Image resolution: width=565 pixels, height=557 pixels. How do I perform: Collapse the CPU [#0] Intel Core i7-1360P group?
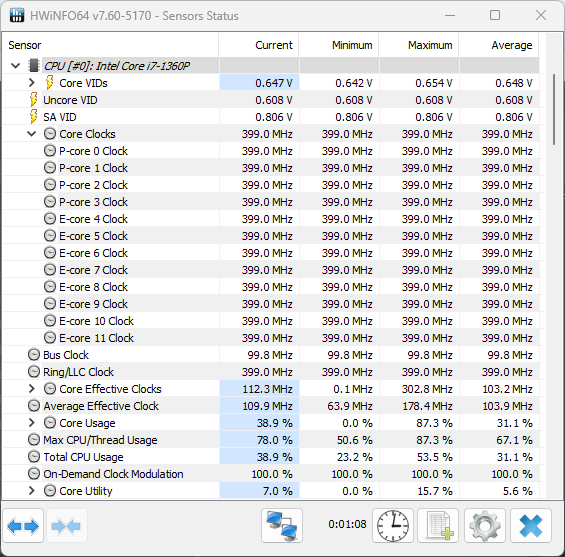point(15,66)
